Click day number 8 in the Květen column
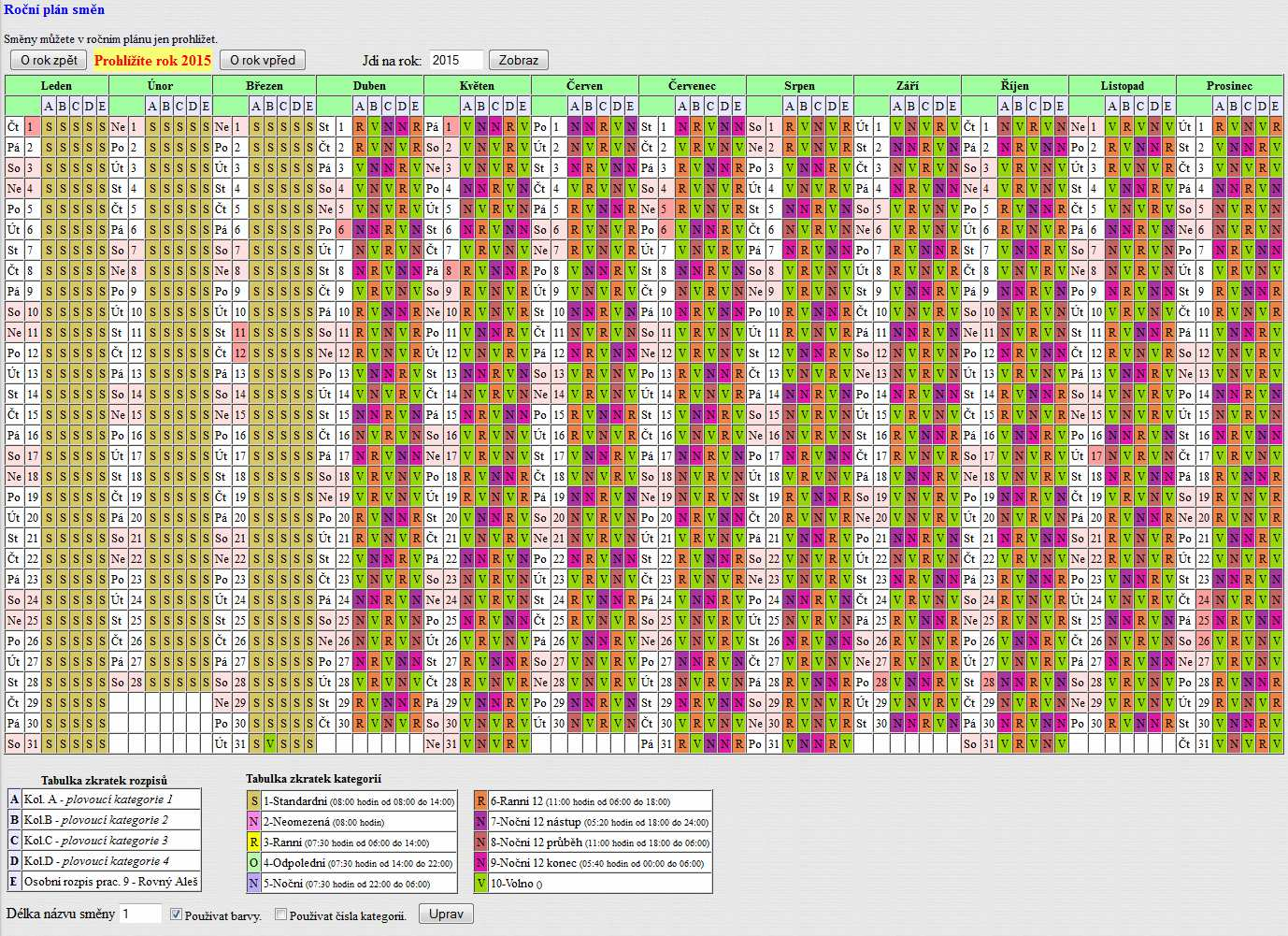 click(451, 270)
